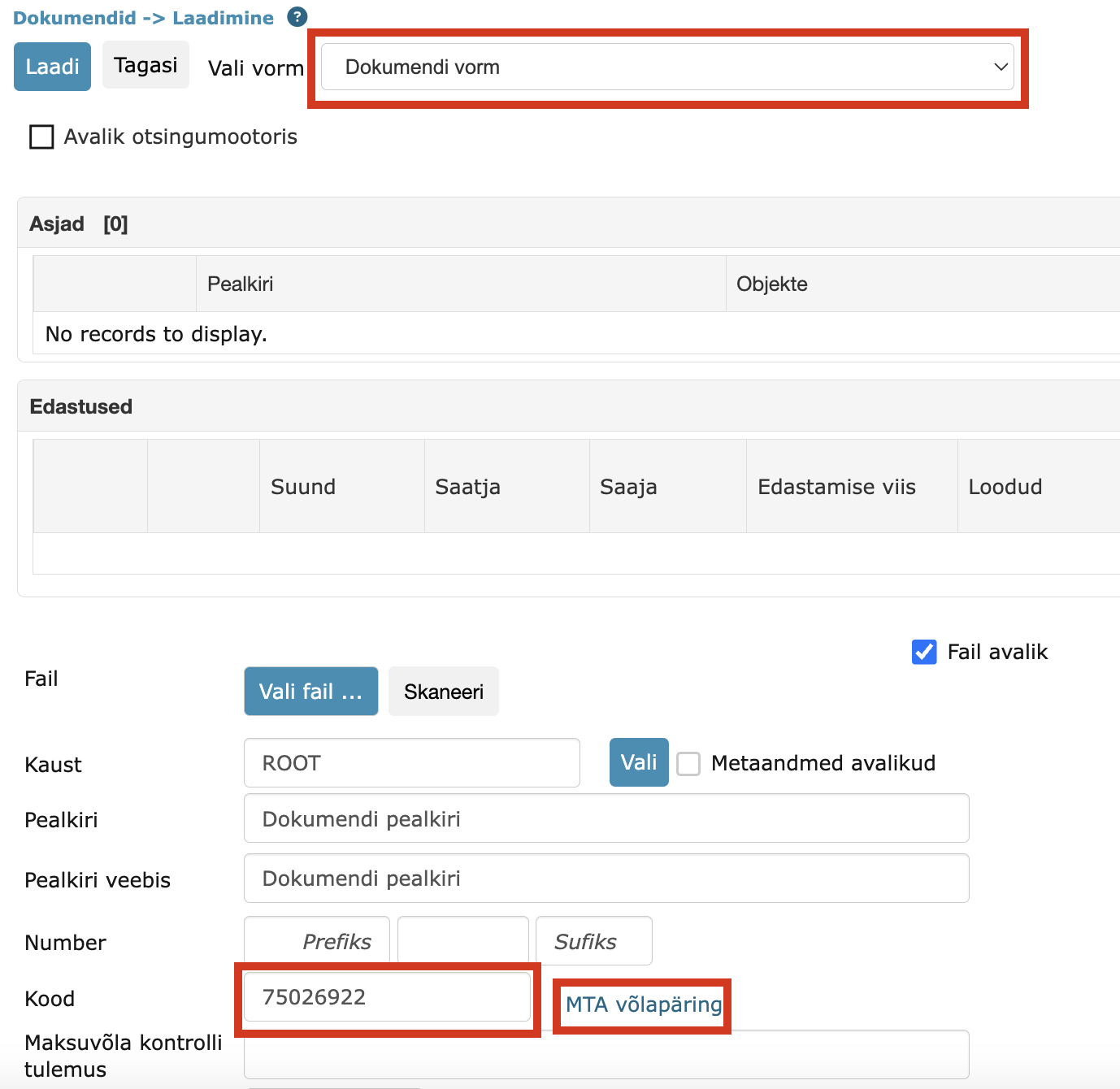Click Vali fail button
Image resolution: width=1120 pixels, height=1089 pixels.
pos(310,692)
